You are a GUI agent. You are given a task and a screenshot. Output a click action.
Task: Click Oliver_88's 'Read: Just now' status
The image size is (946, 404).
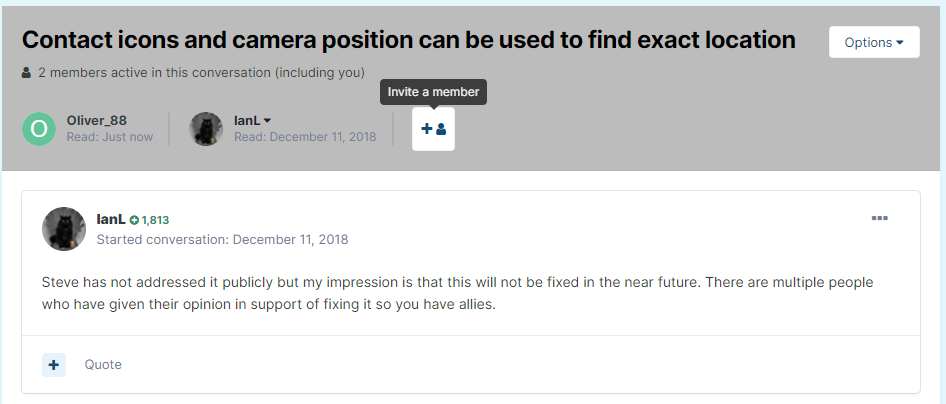110,137
